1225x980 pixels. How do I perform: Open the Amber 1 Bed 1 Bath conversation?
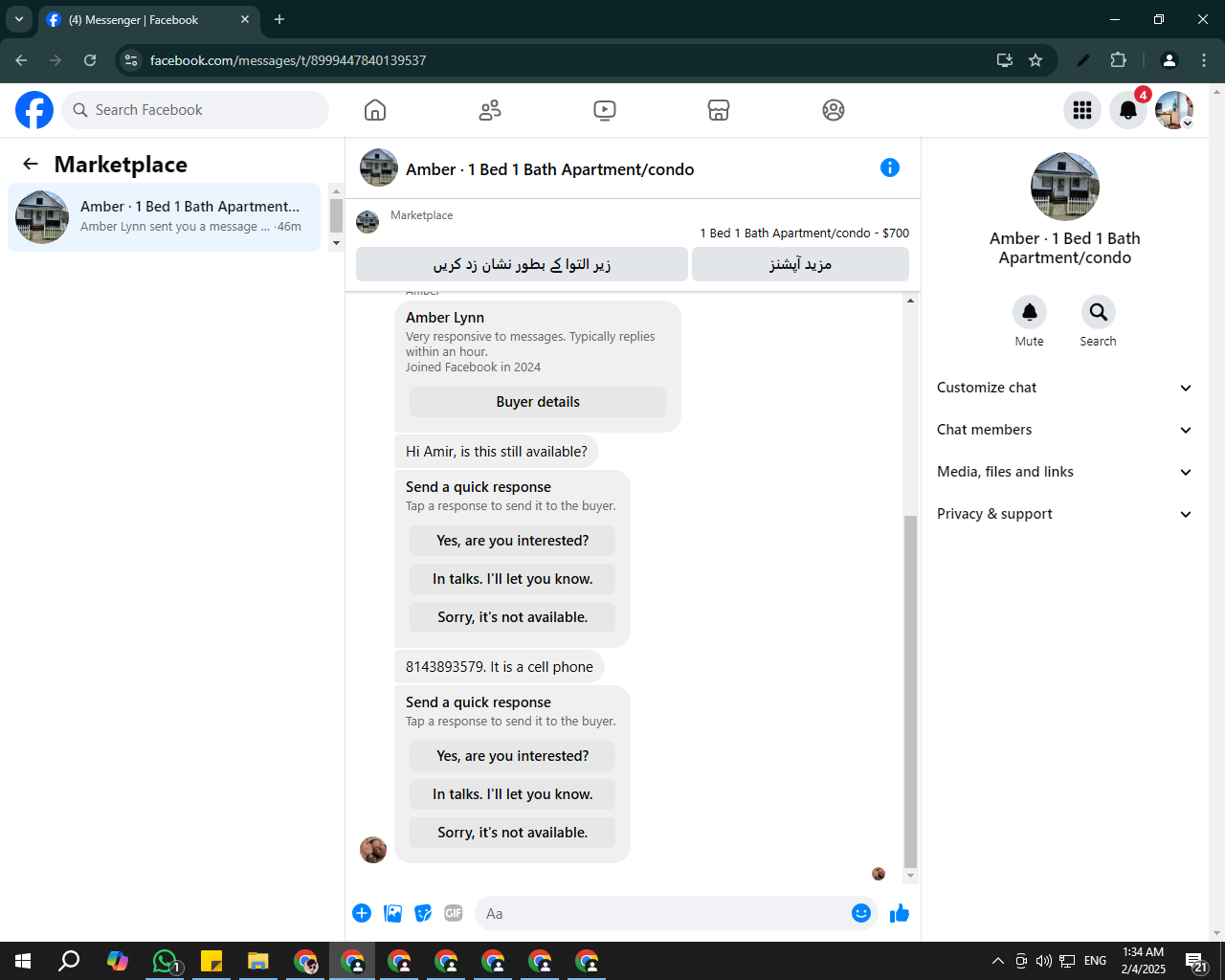point(164,217)
